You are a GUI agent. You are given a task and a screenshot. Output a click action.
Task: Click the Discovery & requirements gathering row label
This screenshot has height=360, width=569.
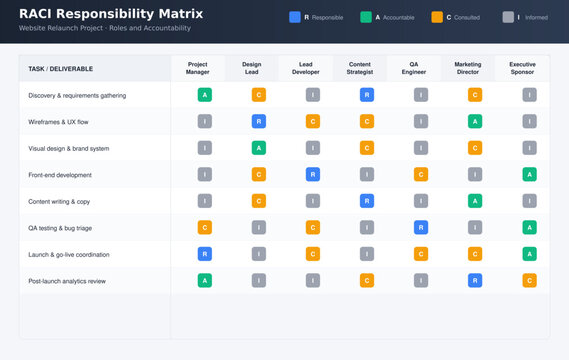coord(77,95)
